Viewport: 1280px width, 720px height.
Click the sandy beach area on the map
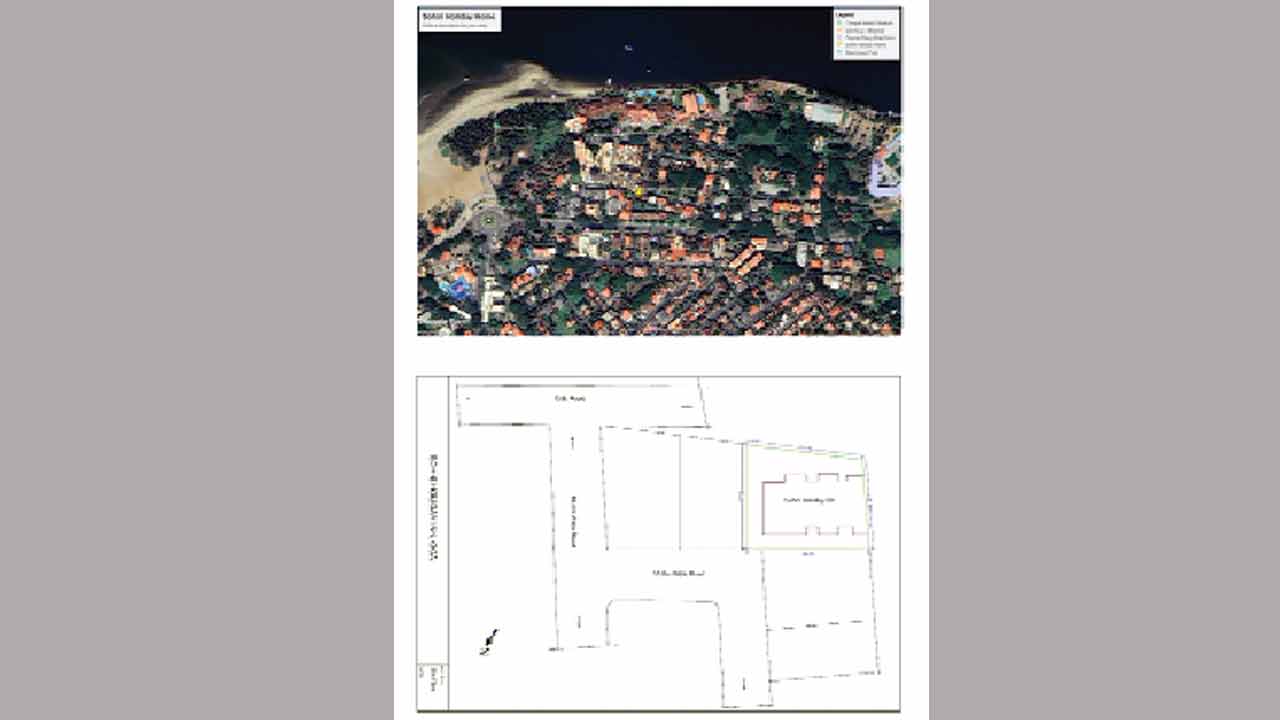(440, 160)
